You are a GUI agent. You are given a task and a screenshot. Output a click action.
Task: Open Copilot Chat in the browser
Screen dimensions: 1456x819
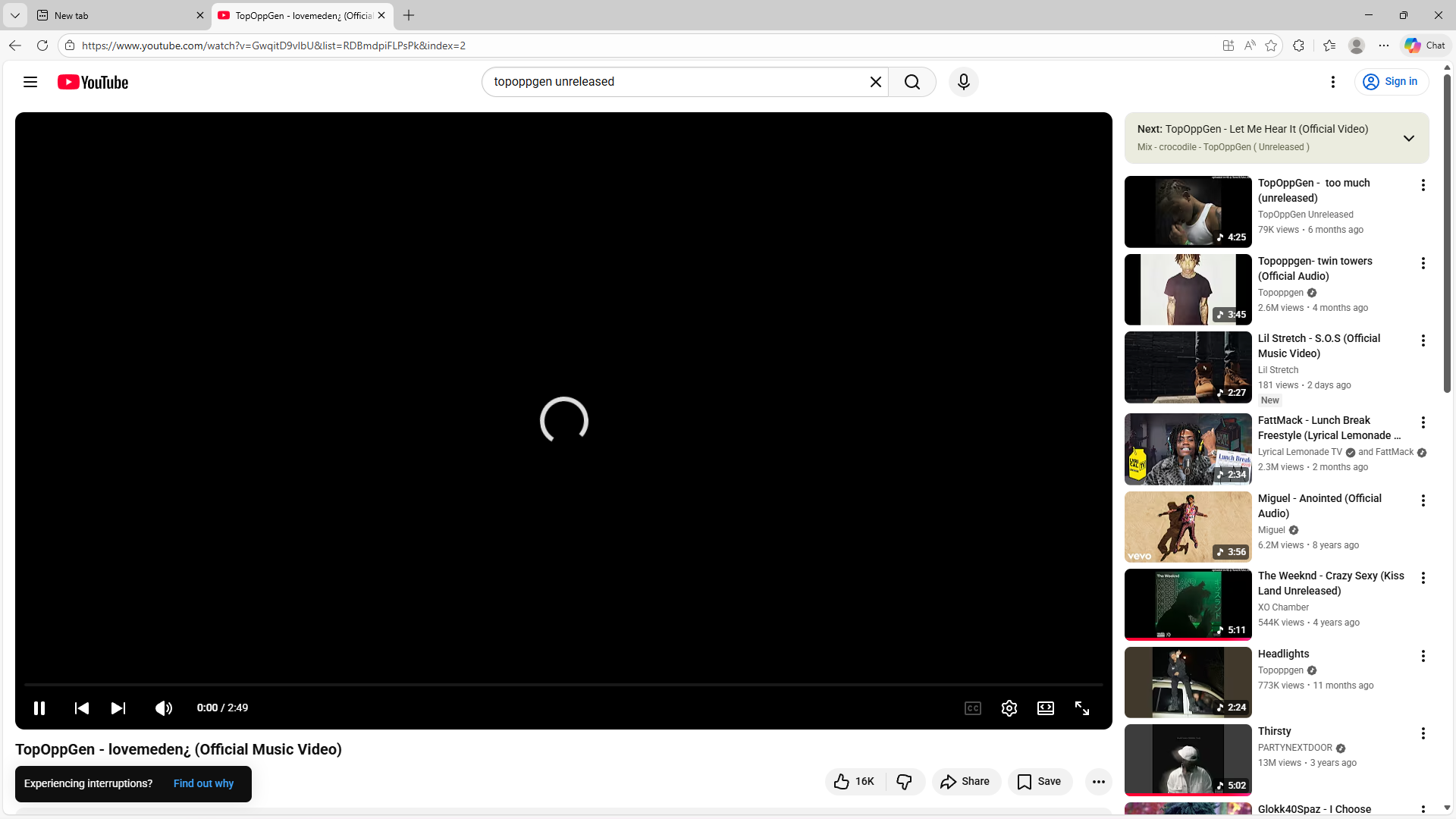1426,45
